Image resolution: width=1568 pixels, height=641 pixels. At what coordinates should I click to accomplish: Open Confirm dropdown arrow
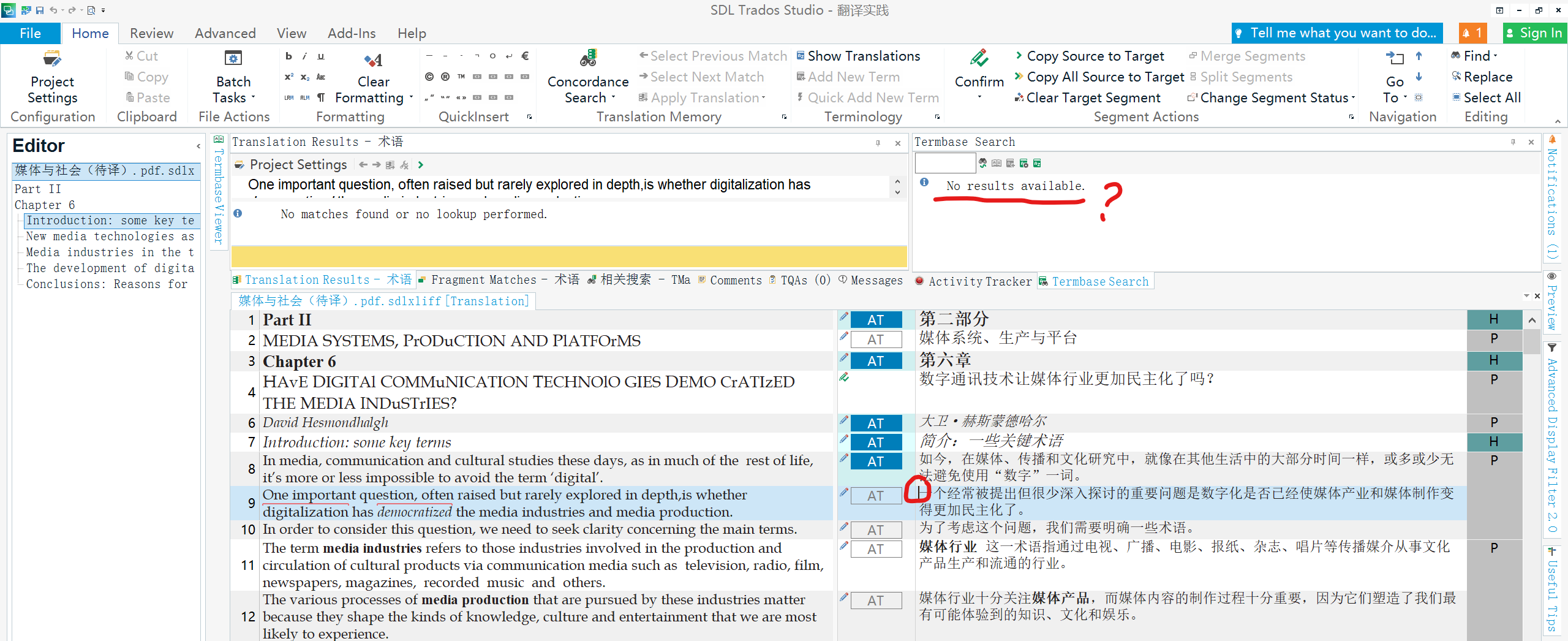pos(979,97)
